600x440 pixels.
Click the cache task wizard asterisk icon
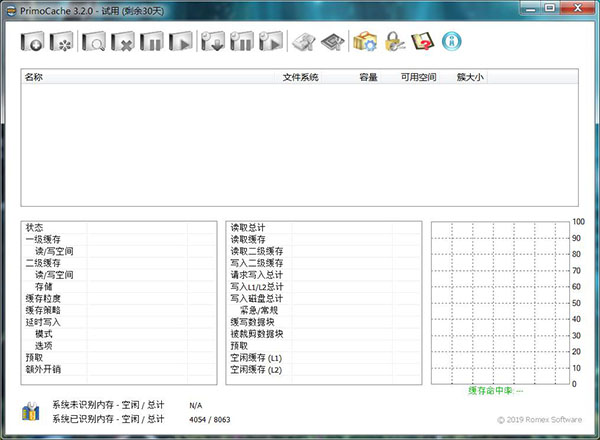click(61, 41)
